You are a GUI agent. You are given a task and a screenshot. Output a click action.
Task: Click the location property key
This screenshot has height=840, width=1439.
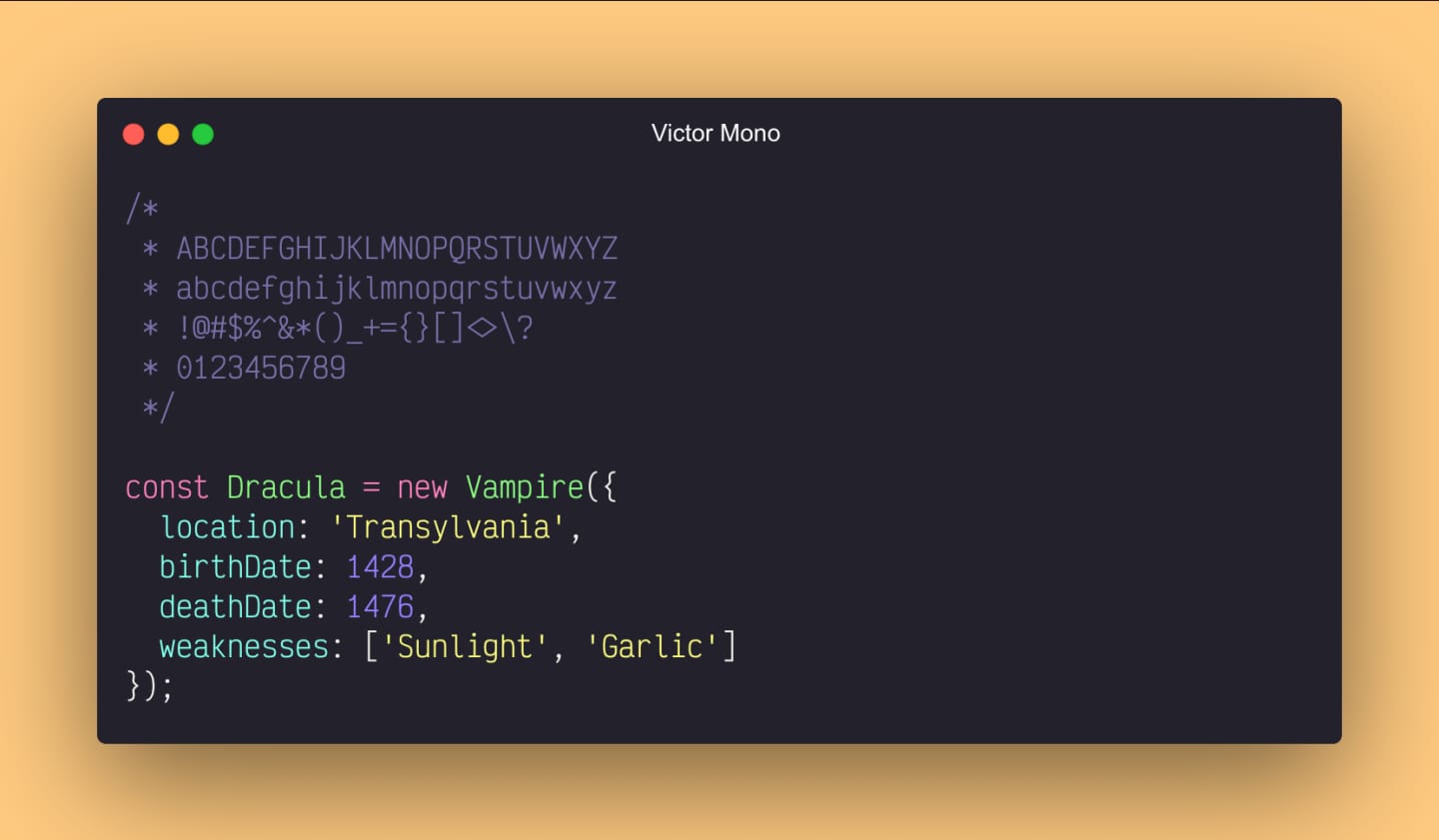pos(228,526)
